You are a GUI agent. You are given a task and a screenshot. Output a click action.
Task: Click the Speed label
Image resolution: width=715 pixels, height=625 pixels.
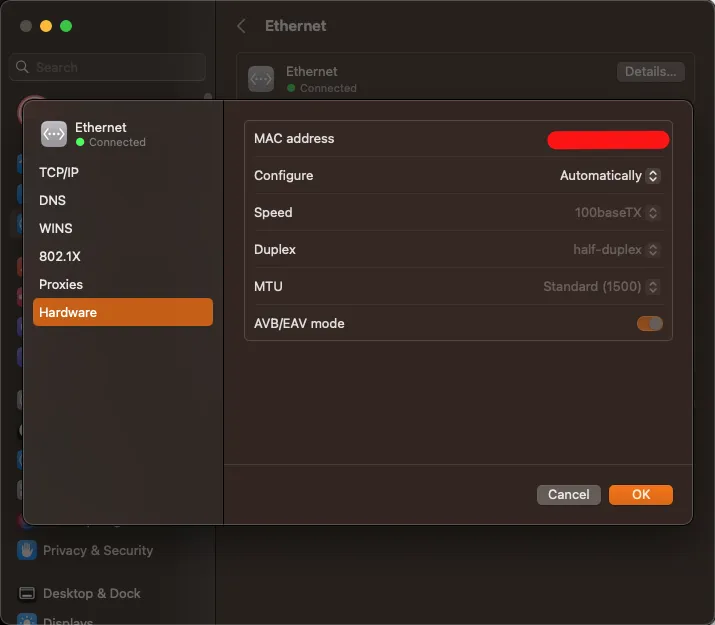pyautogui.click(x=273, y=212)
